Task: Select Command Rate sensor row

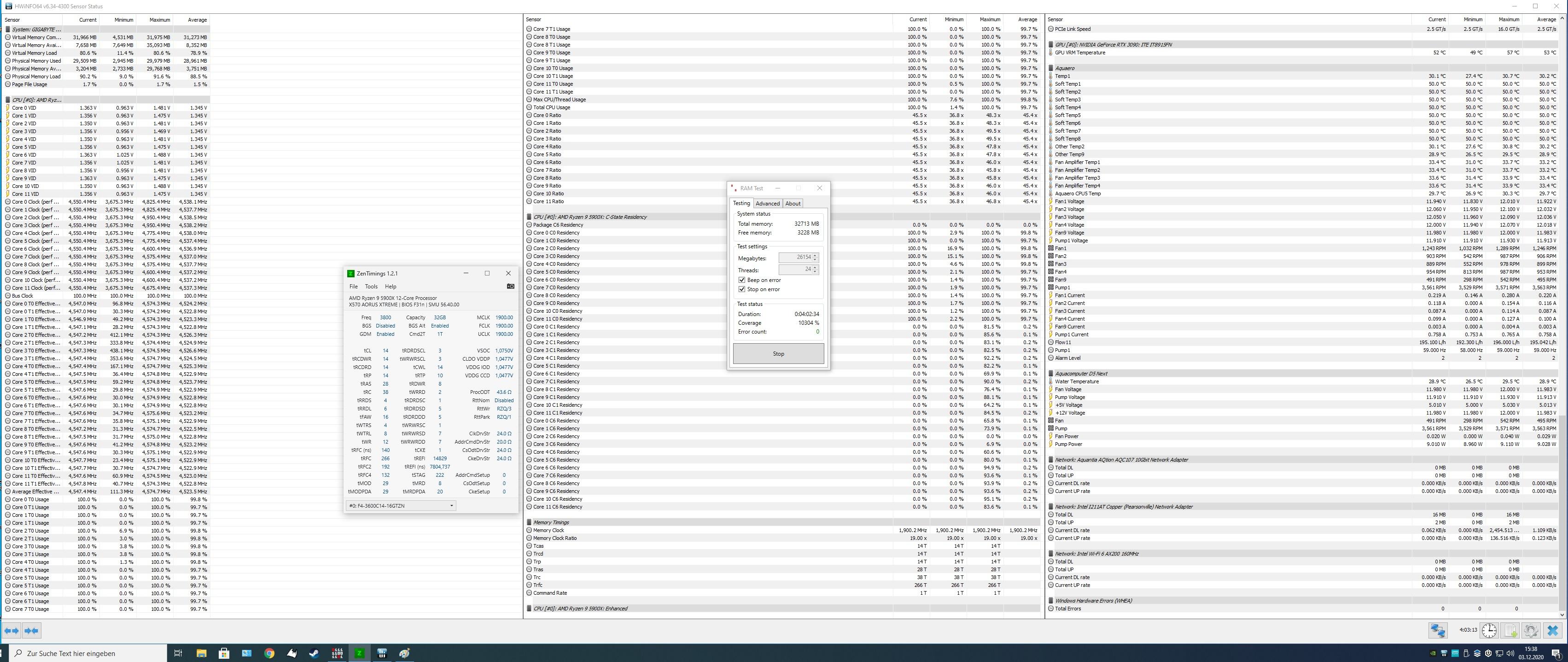Action: click(783, 593)
